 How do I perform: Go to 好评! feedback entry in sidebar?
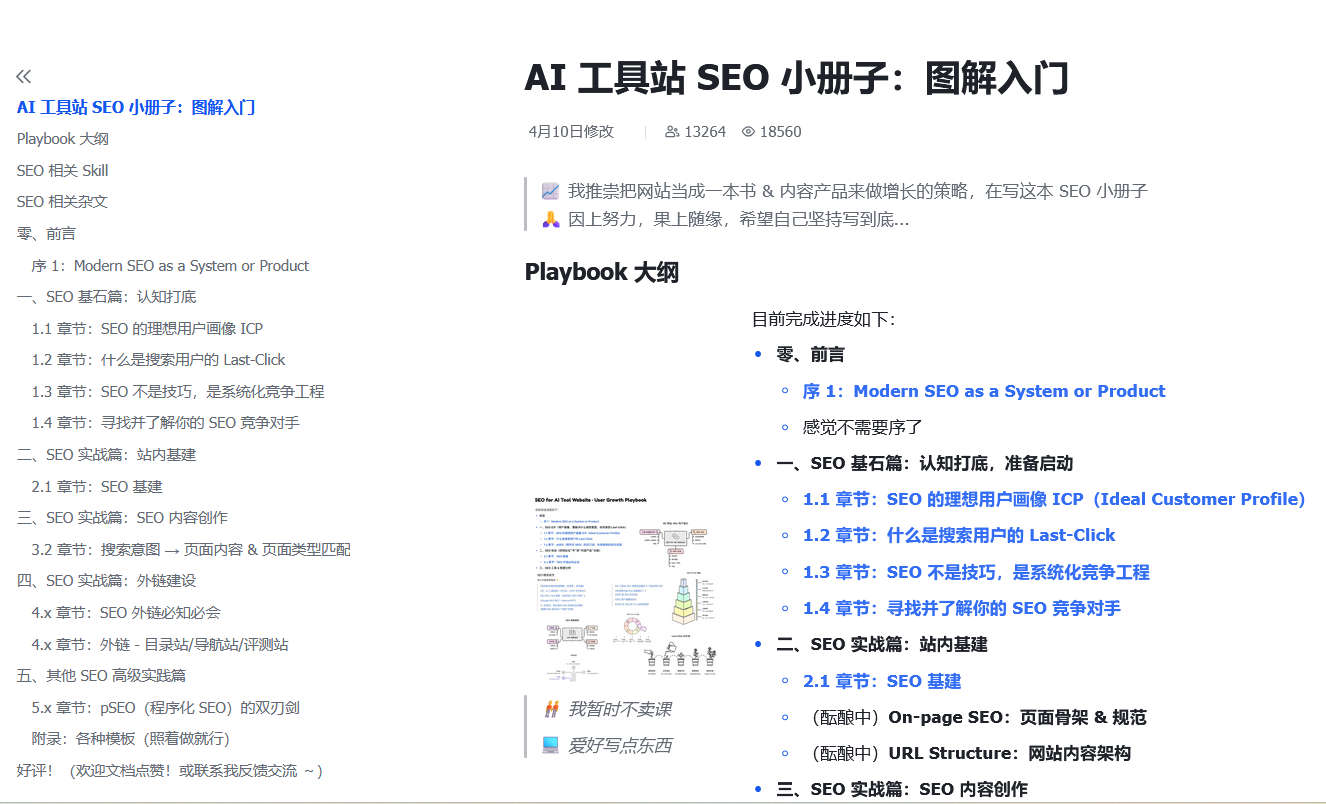click(170, 771)
